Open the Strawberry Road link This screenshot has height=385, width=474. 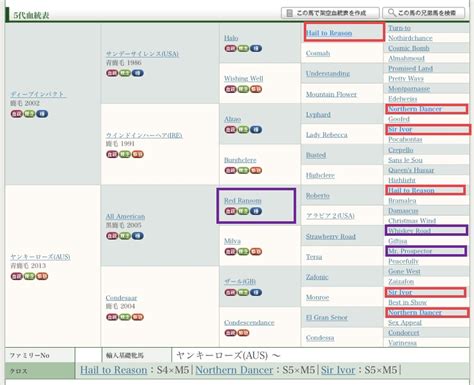pos(331,237)
